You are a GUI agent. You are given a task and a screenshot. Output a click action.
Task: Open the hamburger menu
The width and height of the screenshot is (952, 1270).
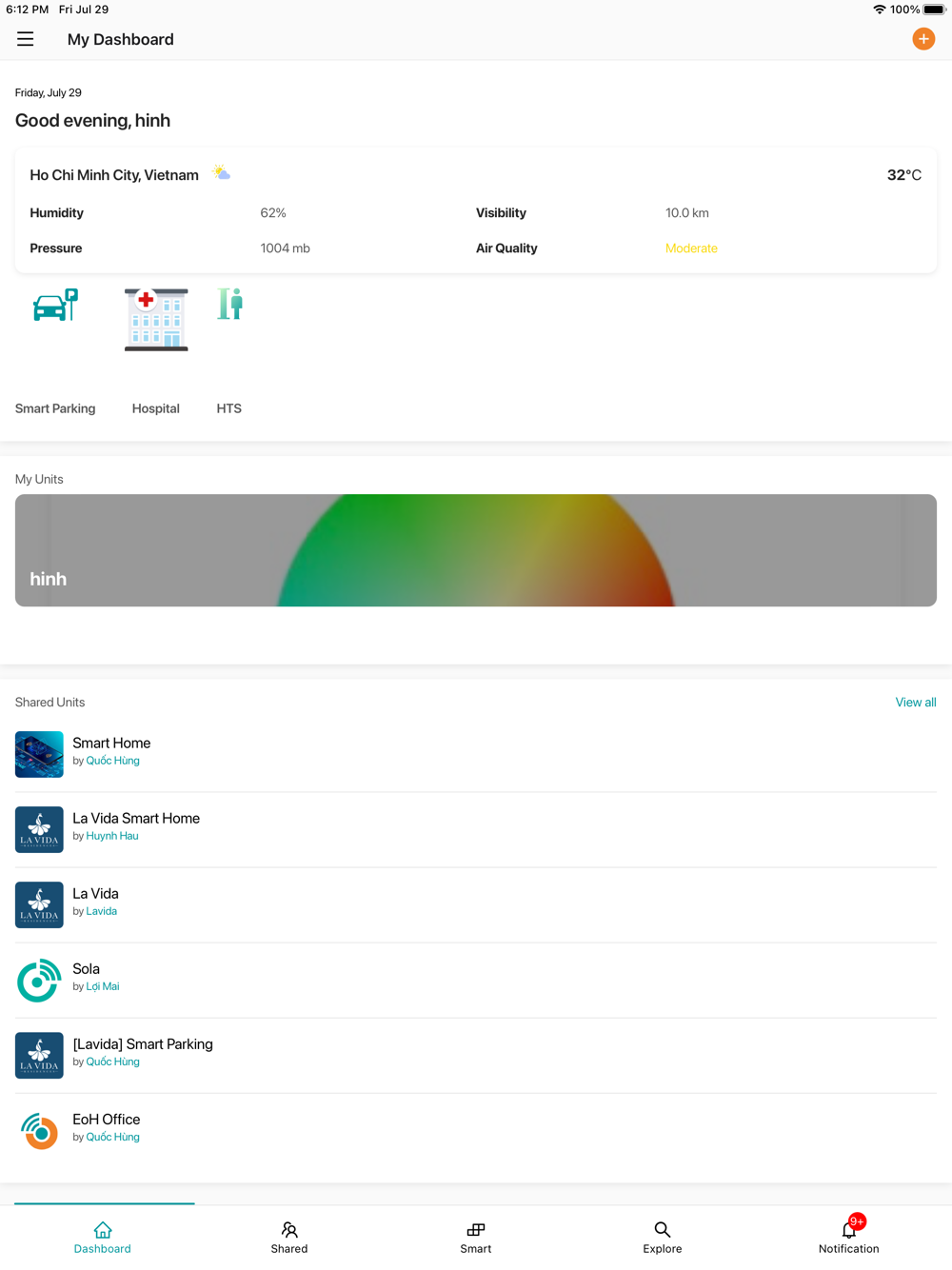(26, 39)
